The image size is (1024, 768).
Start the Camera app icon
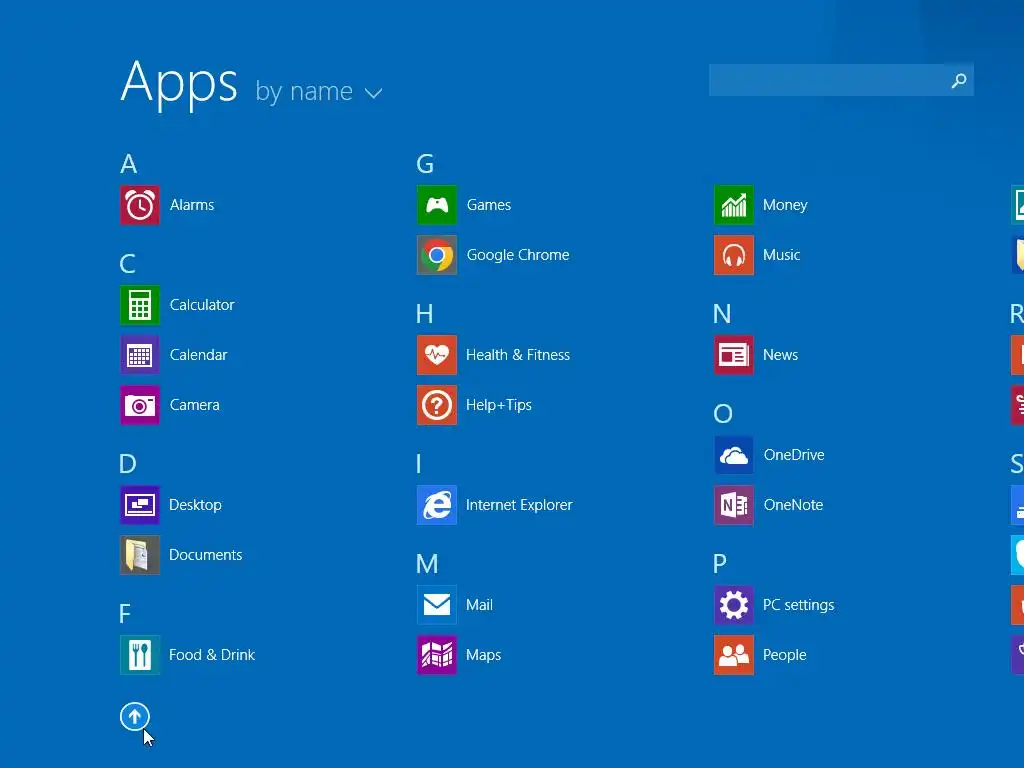(x=140, y=405)
